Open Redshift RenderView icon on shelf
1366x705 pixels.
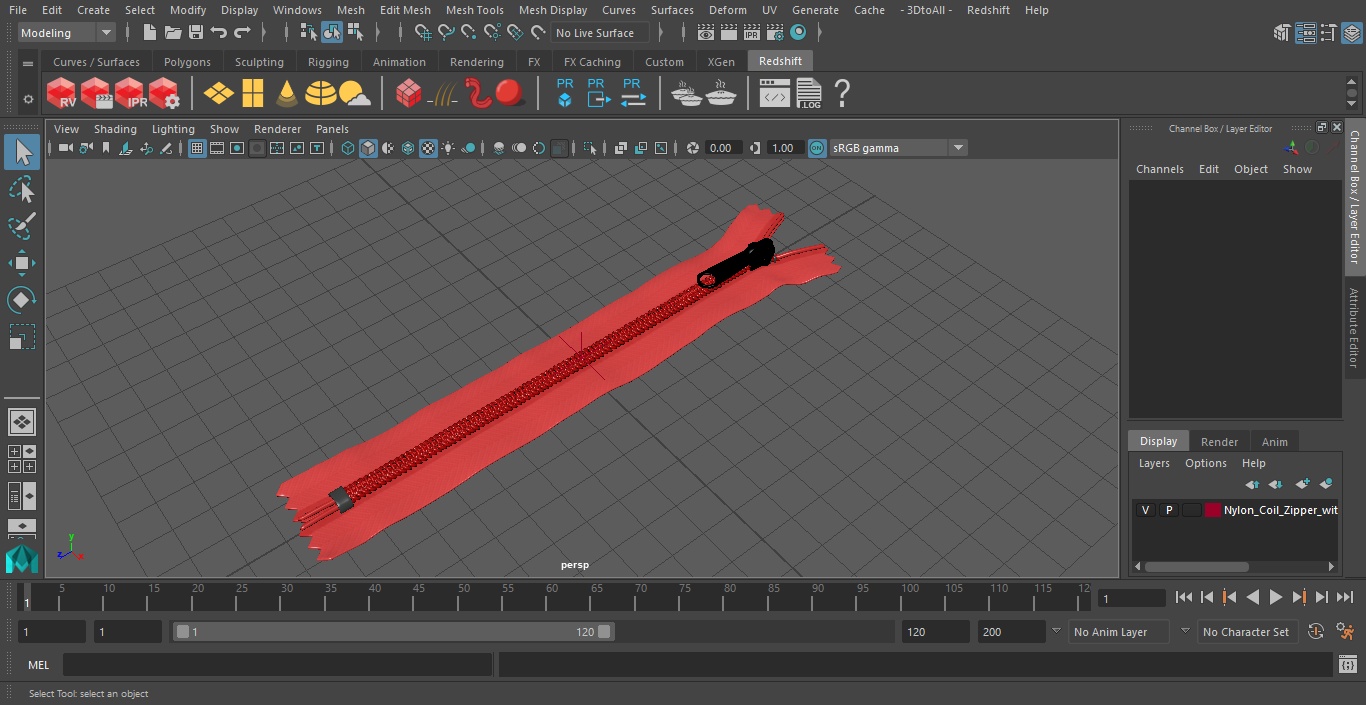click(x=61, y=94)
